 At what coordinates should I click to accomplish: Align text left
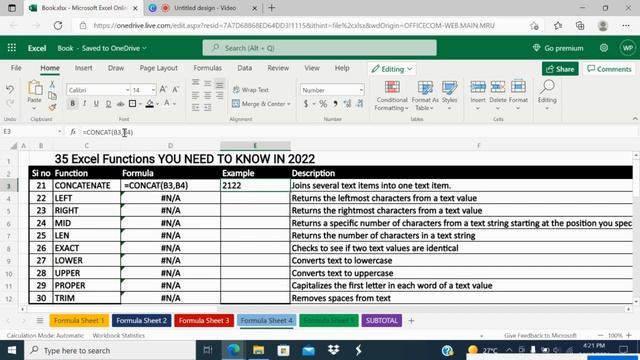click(196, 96)
